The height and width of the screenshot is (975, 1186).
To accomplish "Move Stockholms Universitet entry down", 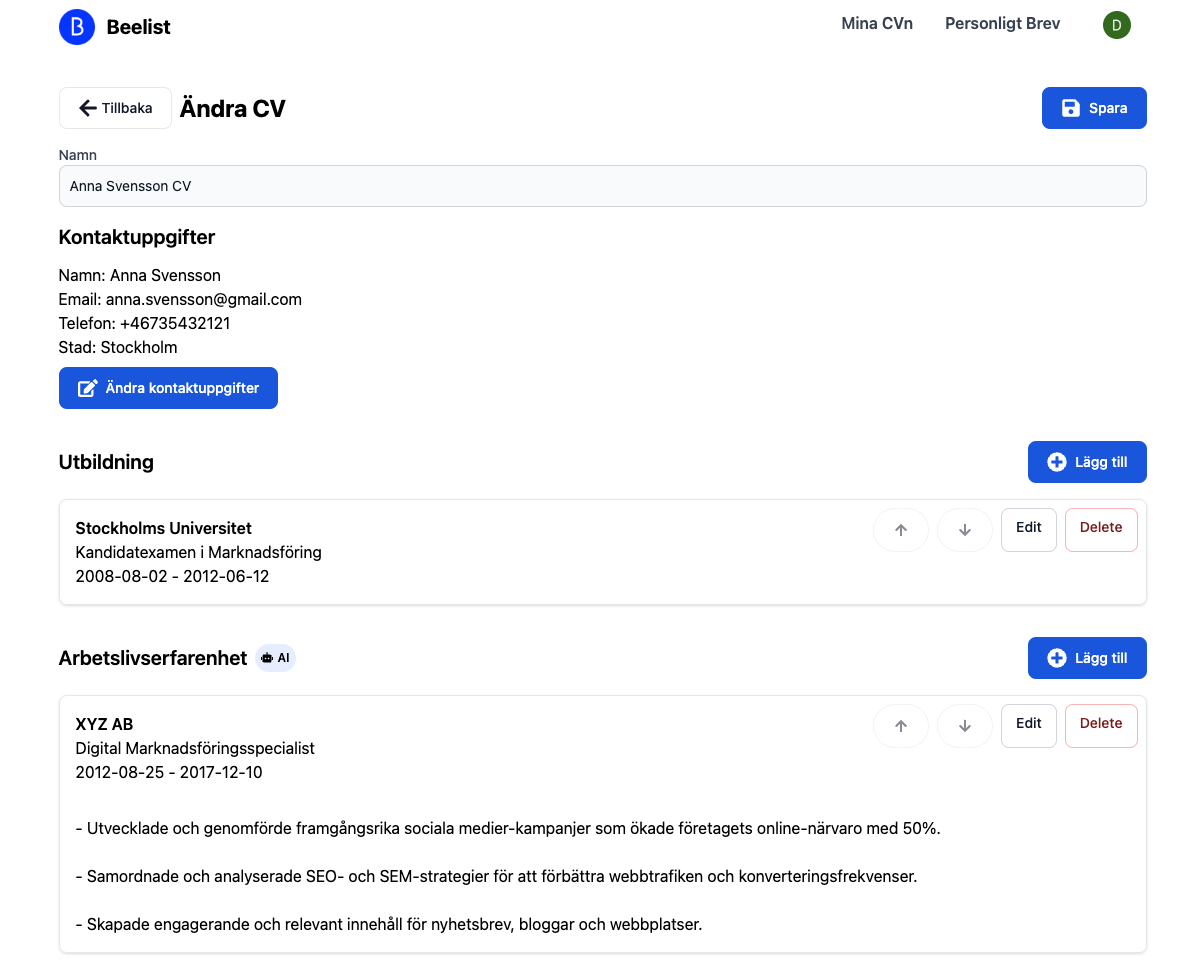I will (964, 529).
